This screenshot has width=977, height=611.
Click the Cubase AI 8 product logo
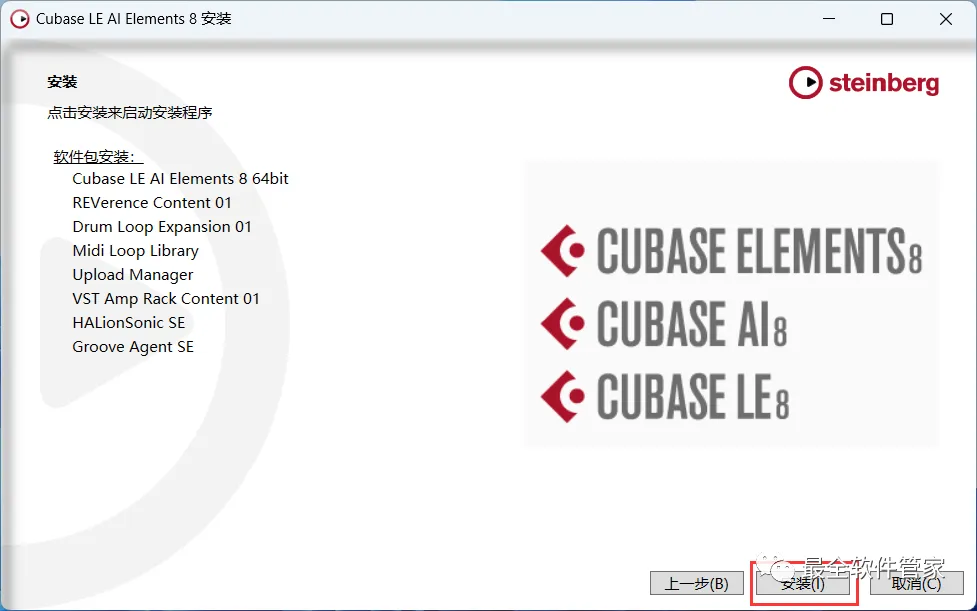(664, 324)
